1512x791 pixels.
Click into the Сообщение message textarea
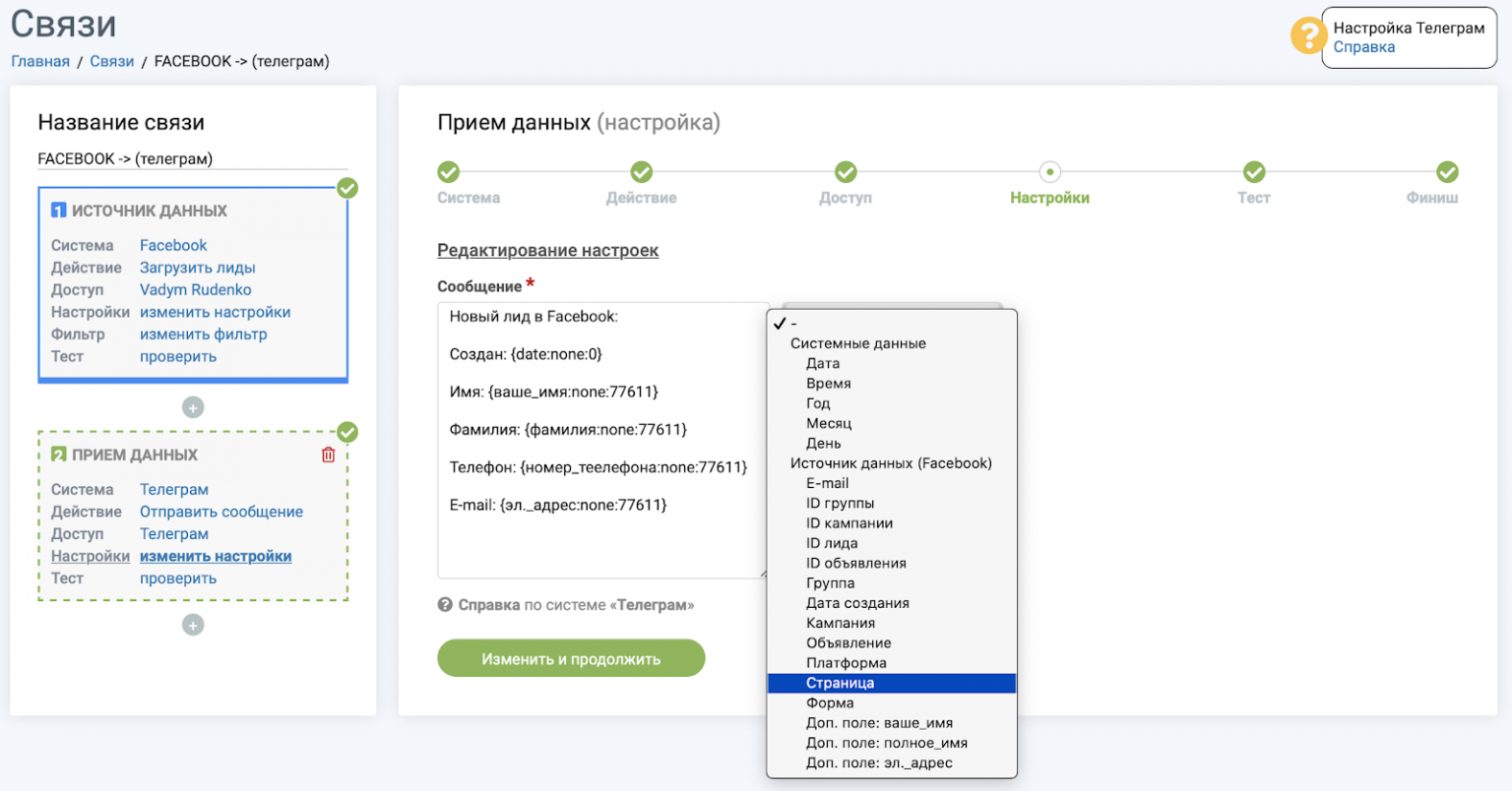coord(602,440)
